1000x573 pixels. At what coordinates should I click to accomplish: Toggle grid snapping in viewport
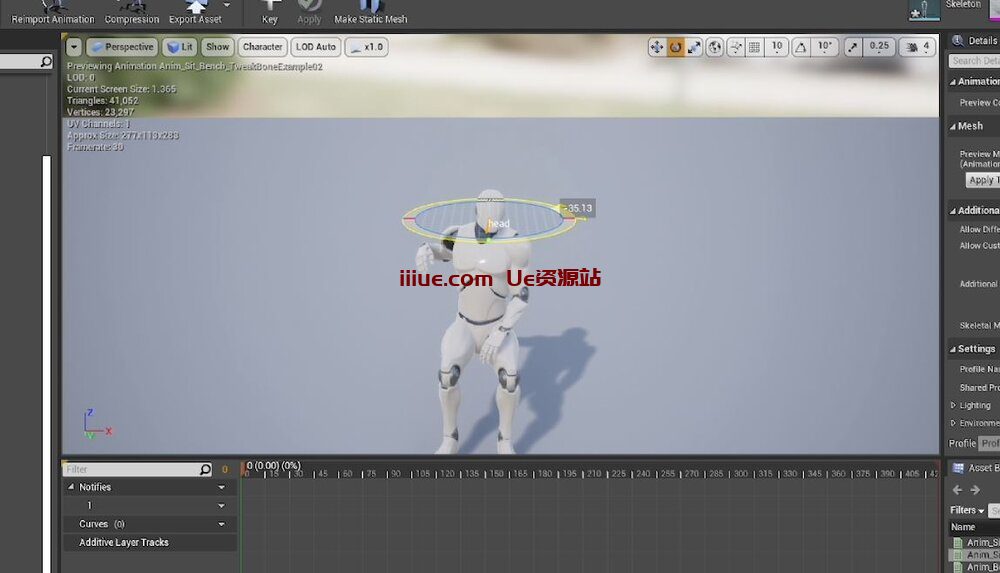(755, 47)
